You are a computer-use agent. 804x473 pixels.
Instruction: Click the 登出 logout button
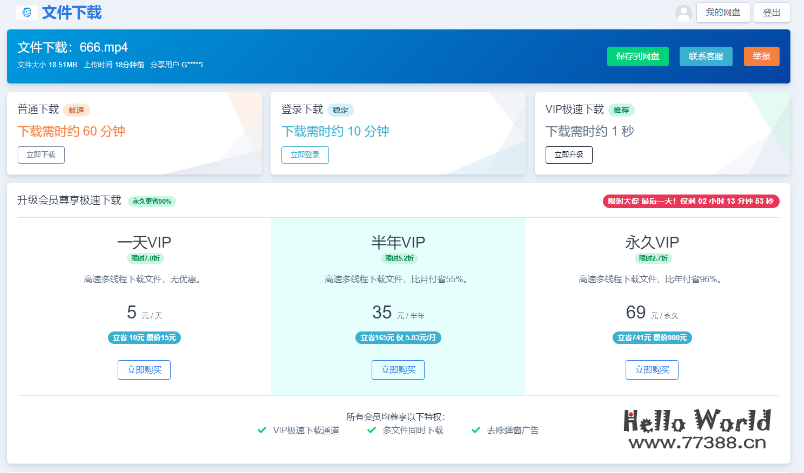[x=772, y=12]
